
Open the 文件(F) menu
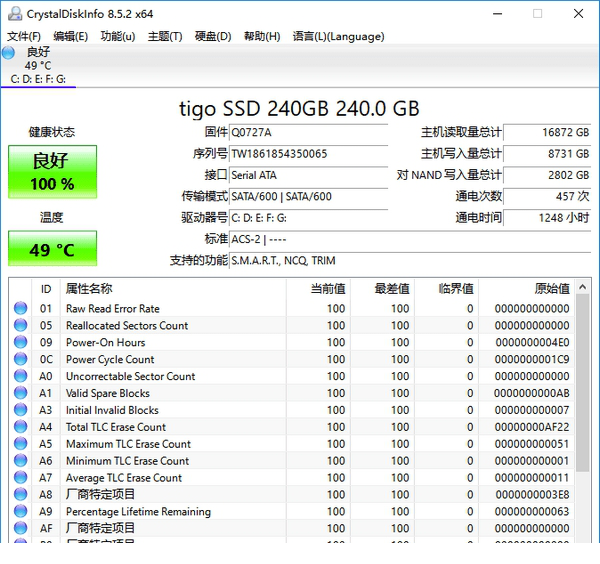tap(24, 36)
